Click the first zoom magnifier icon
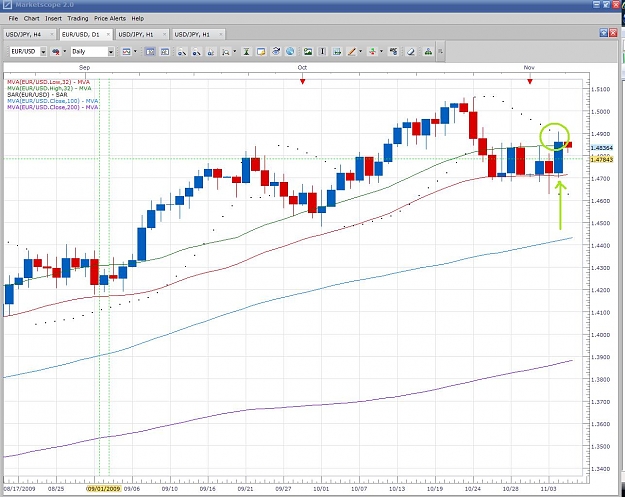Viewport: 625px width, 497px height. coord(182,51)
